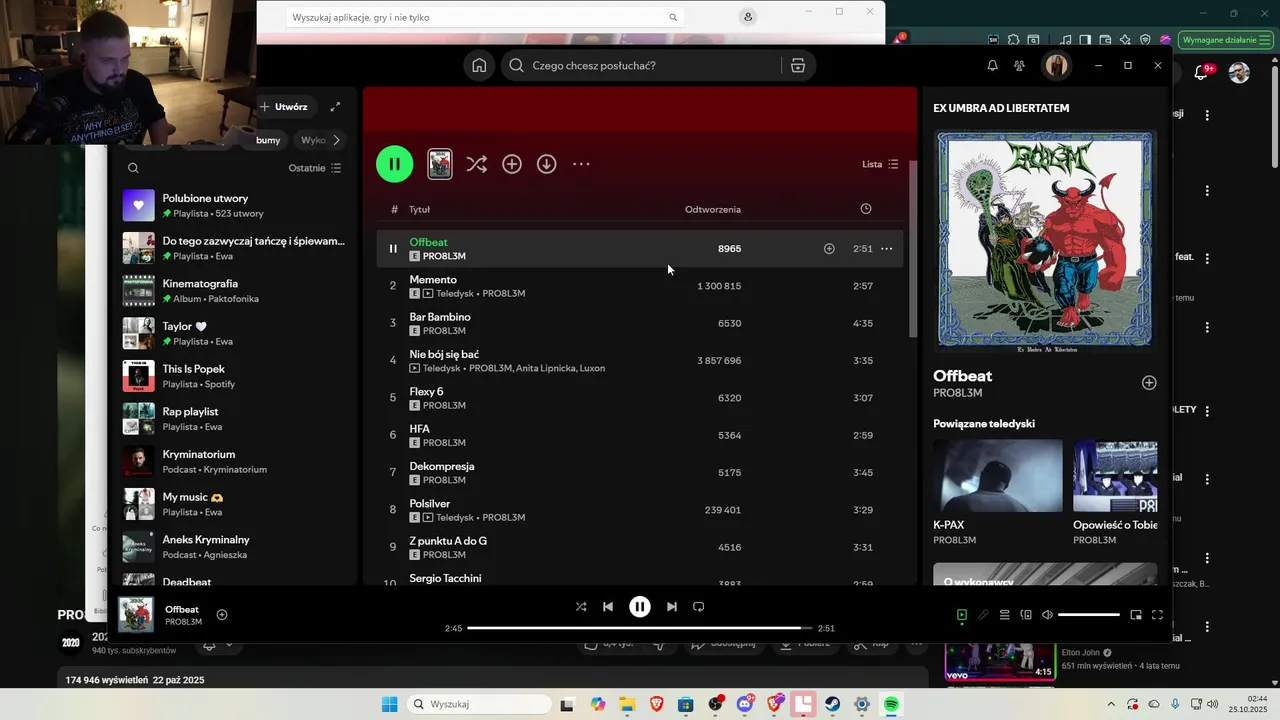Open the 'EX UMBRA AD LIBERTATEM' panel title
Screen dimensions: 1280x720
point(1001,108)
